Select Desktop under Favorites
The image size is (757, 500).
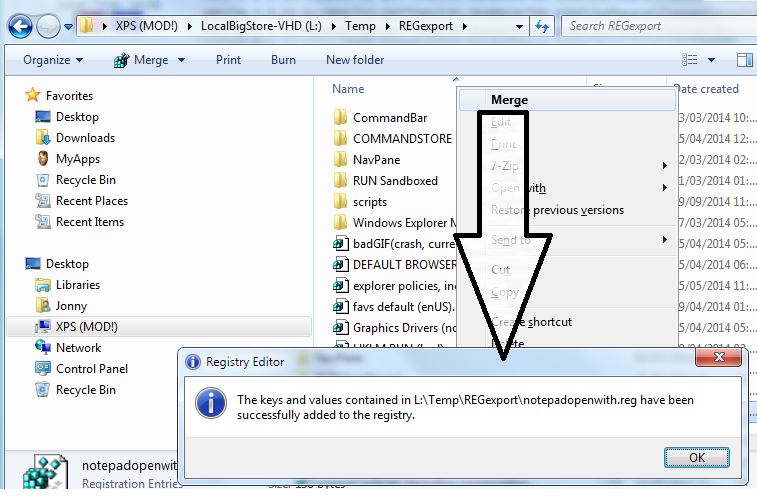pyautogui.click(x=68, y=117)
